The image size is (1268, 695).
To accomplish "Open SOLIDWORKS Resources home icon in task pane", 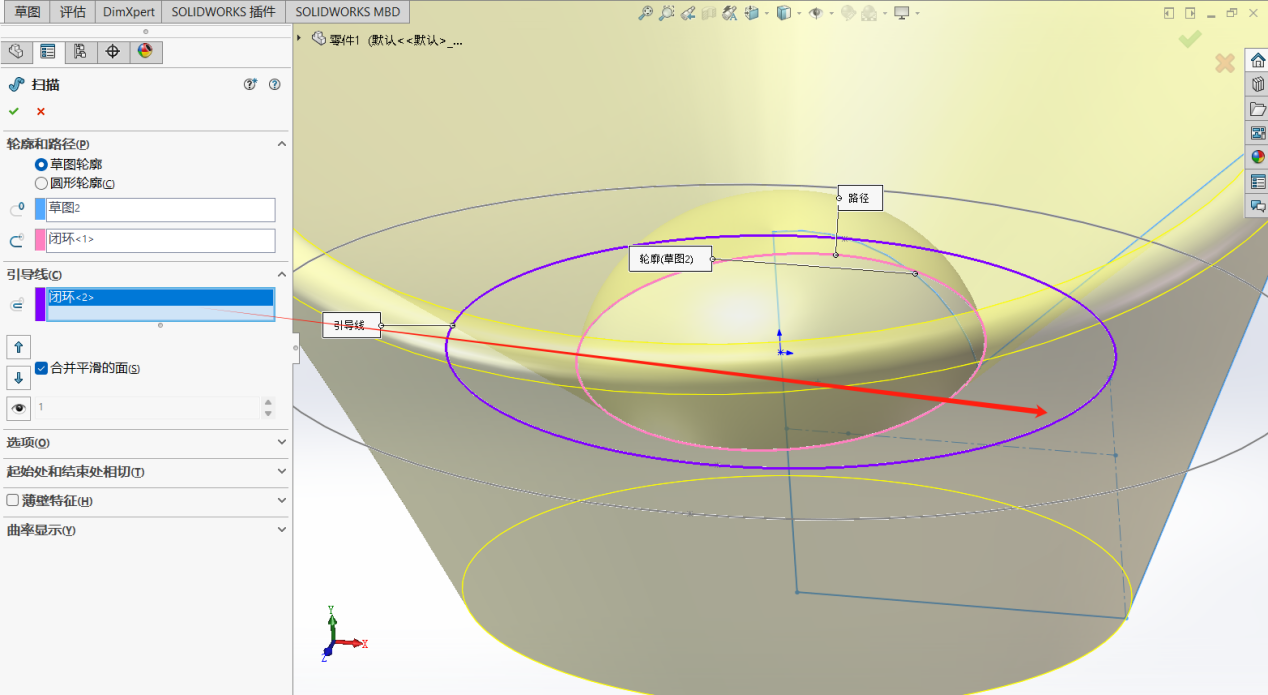I will [1257, 60].
